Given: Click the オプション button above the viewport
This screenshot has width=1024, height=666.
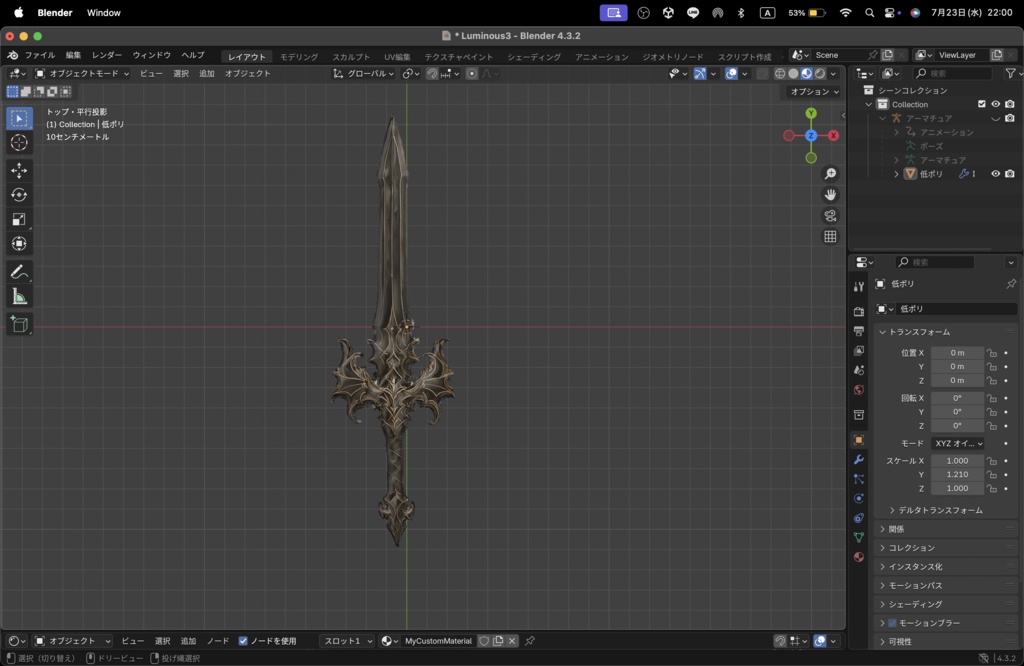Looking at the screenshot, I should [x=813, y=91].
